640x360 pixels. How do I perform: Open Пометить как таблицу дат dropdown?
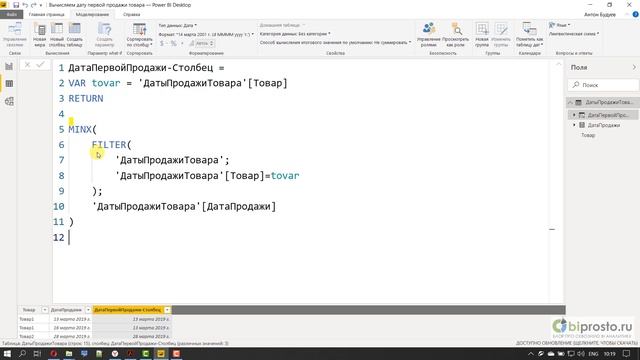pos(529,35)
